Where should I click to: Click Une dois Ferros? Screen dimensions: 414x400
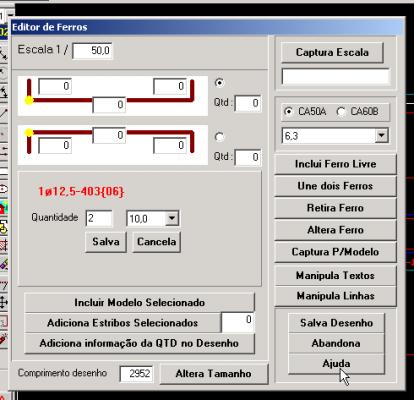(335, 186)
